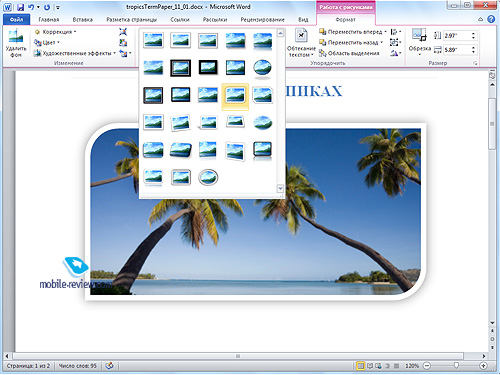This screenshot has width=500, height=375.
Task: Switch to the Рецензирование tab
Action: point(262,19)
